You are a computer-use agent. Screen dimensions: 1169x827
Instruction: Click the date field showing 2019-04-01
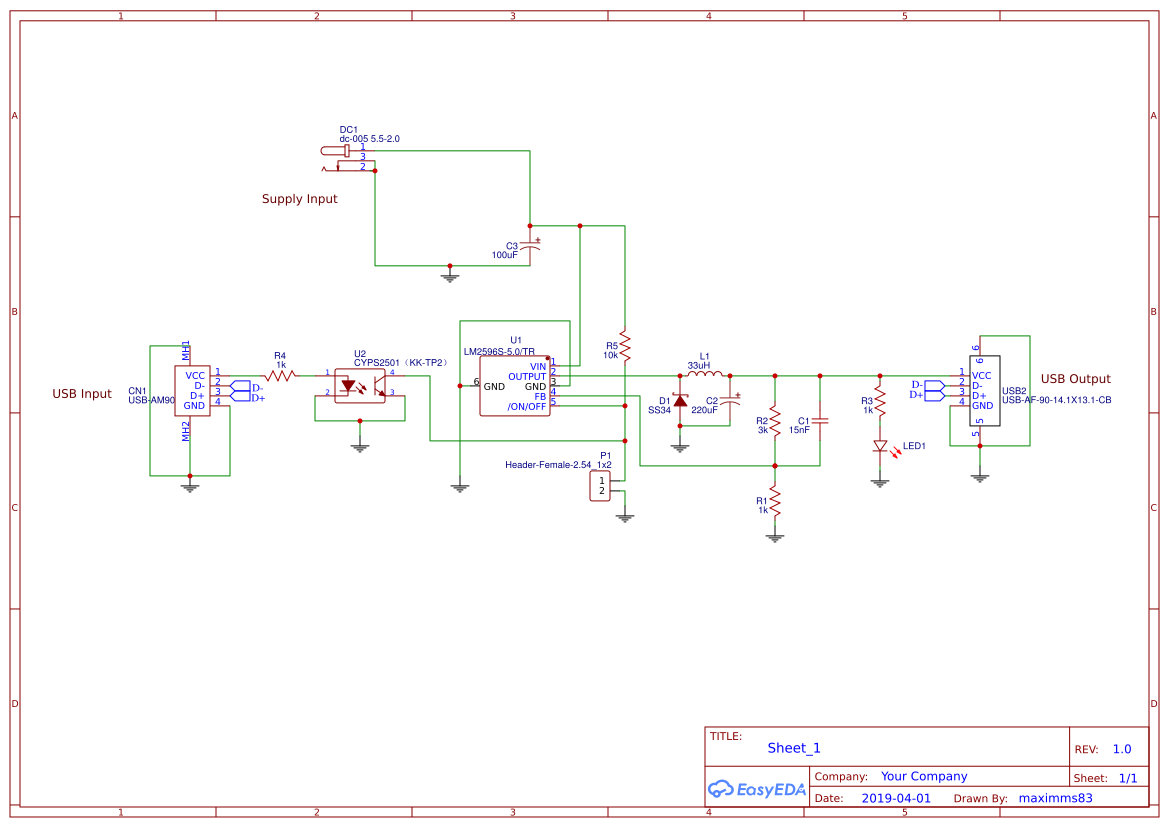pos(897,797)
